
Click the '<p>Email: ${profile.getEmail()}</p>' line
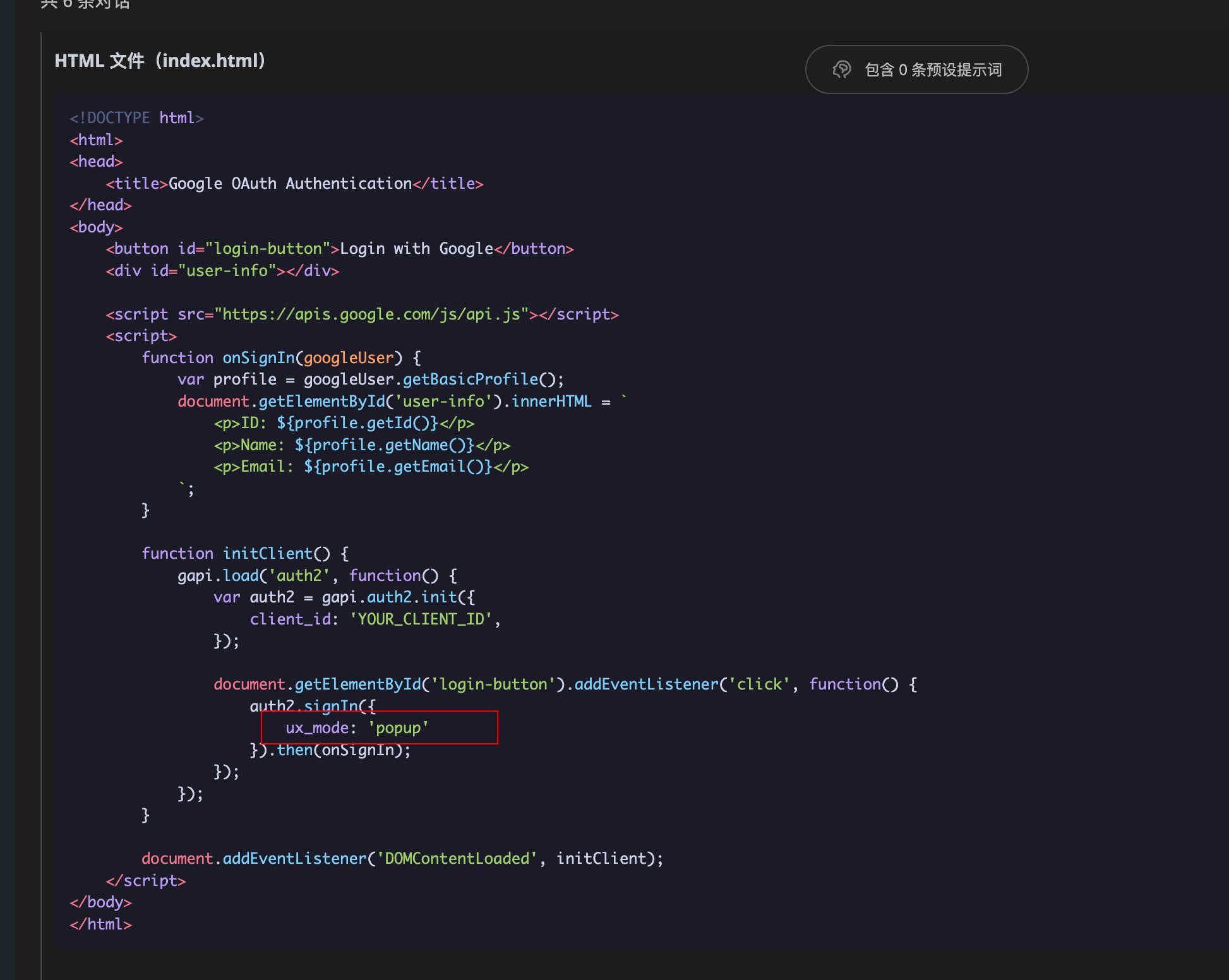click(x=371, y=467)
